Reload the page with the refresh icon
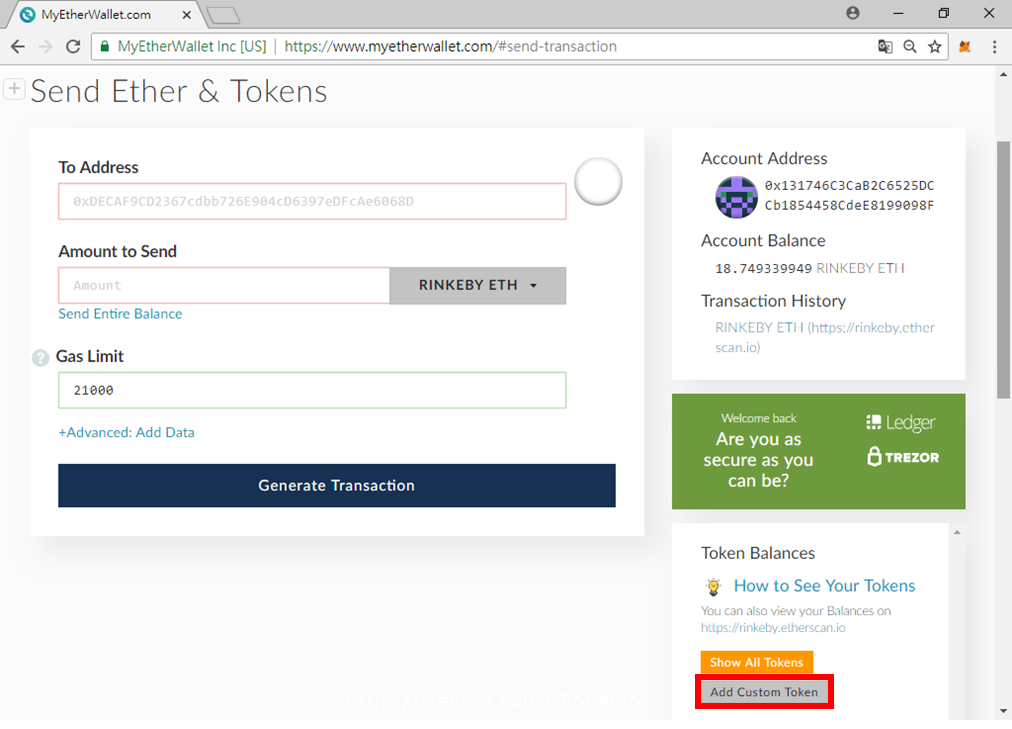This screenshot has width=1012, height=729. [x=73, y=46]
